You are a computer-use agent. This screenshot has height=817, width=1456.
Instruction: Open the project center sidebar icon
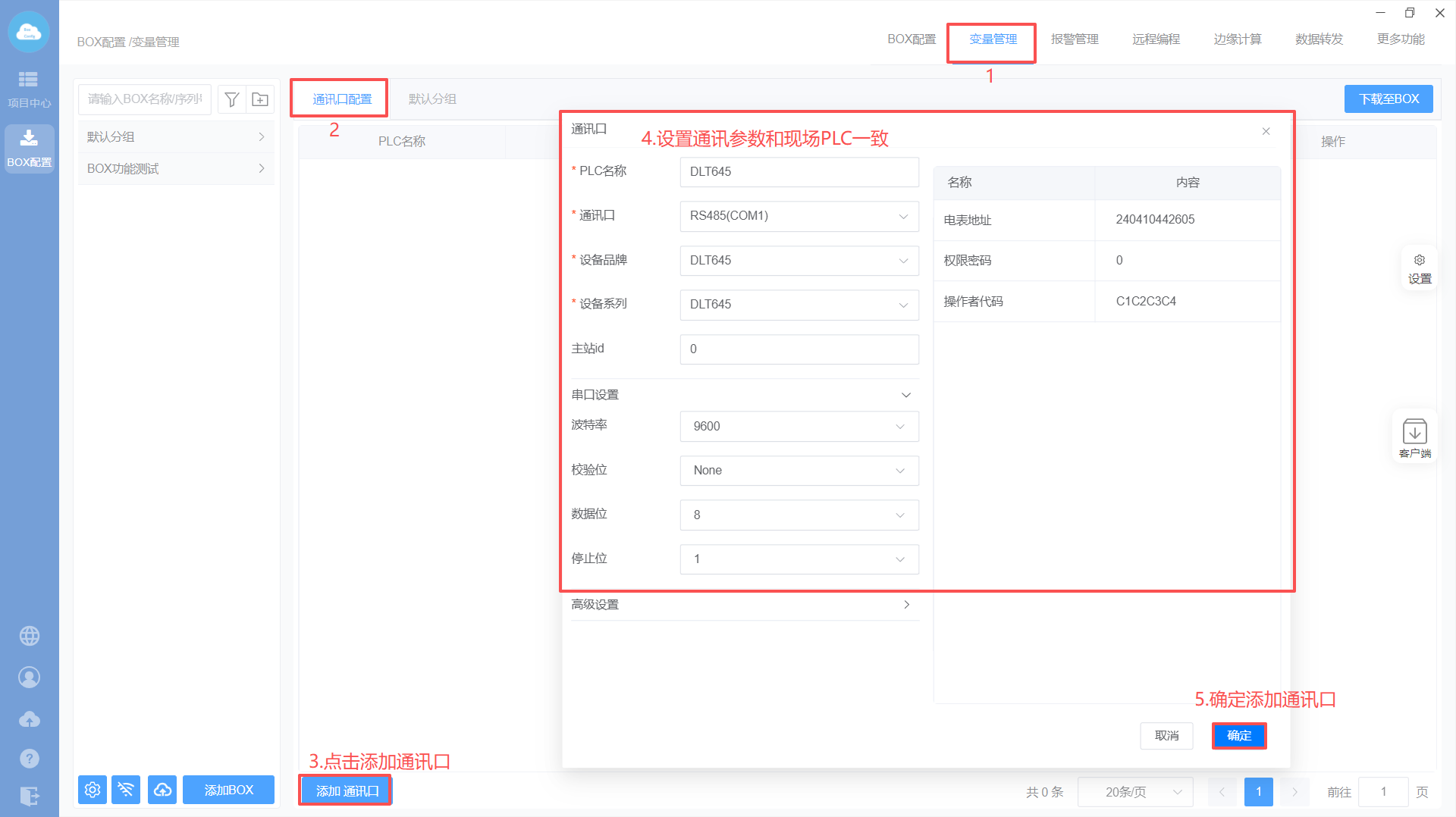tap(29, 89)
